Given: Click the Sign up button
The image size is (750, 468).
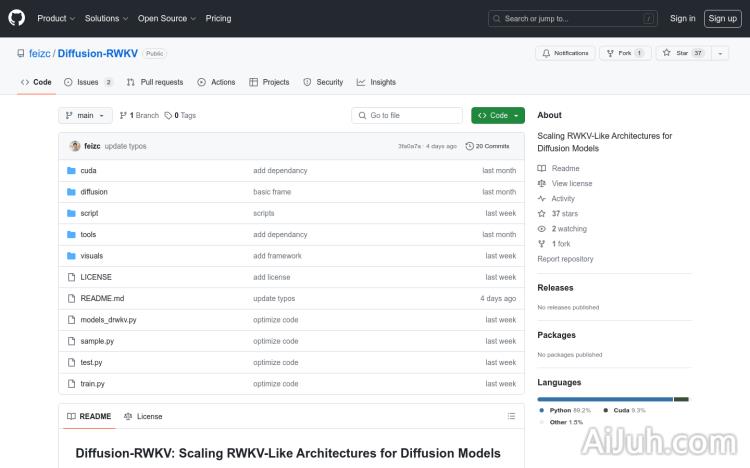Looking at the screenshot, I should click(x=721, y=18).
